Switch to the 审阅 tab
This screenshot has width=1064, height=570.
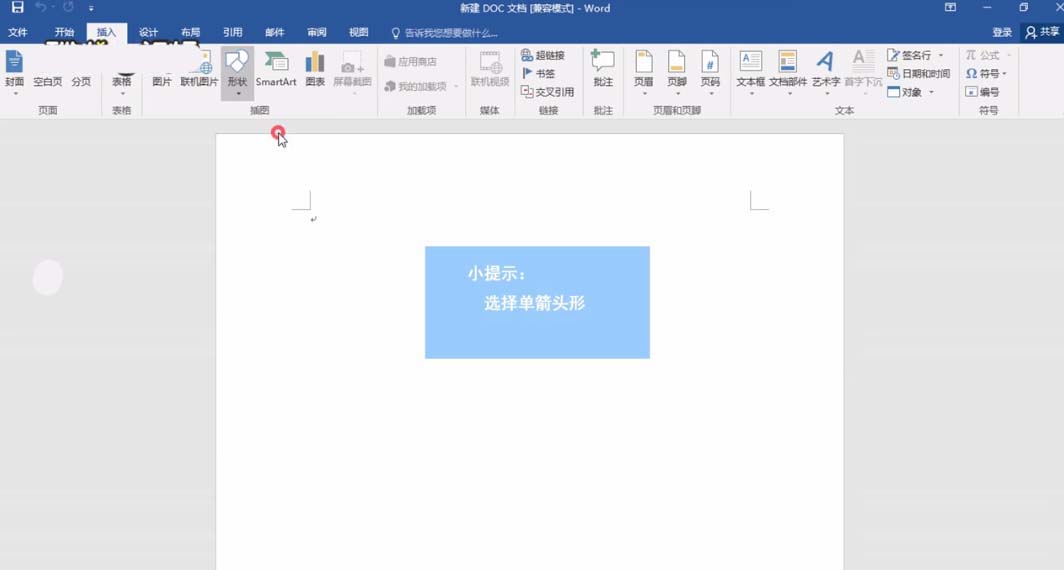pyautogui.click(x=317, y=33)
